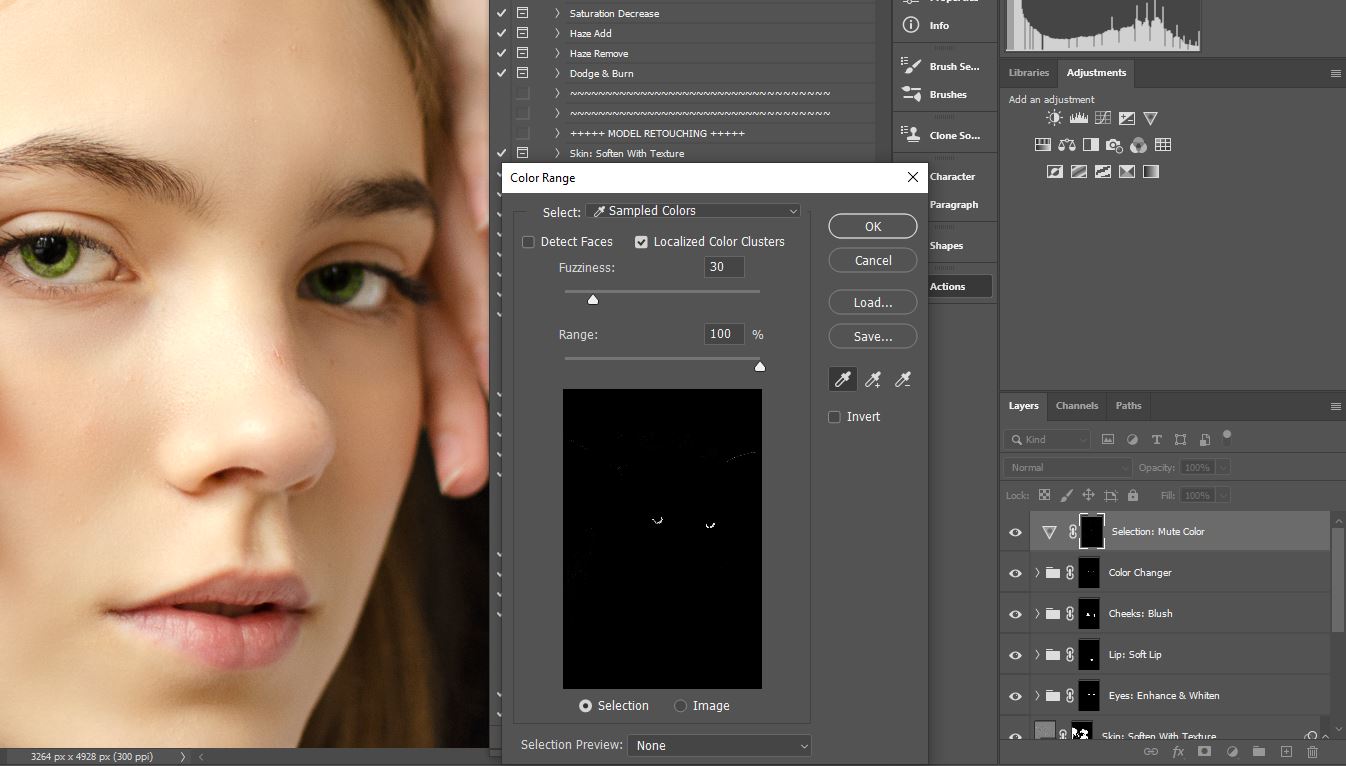Hide the Cheeks: Blush layer group
The height and width of the screenshot is (766, 1346).
click(1015, 614)
